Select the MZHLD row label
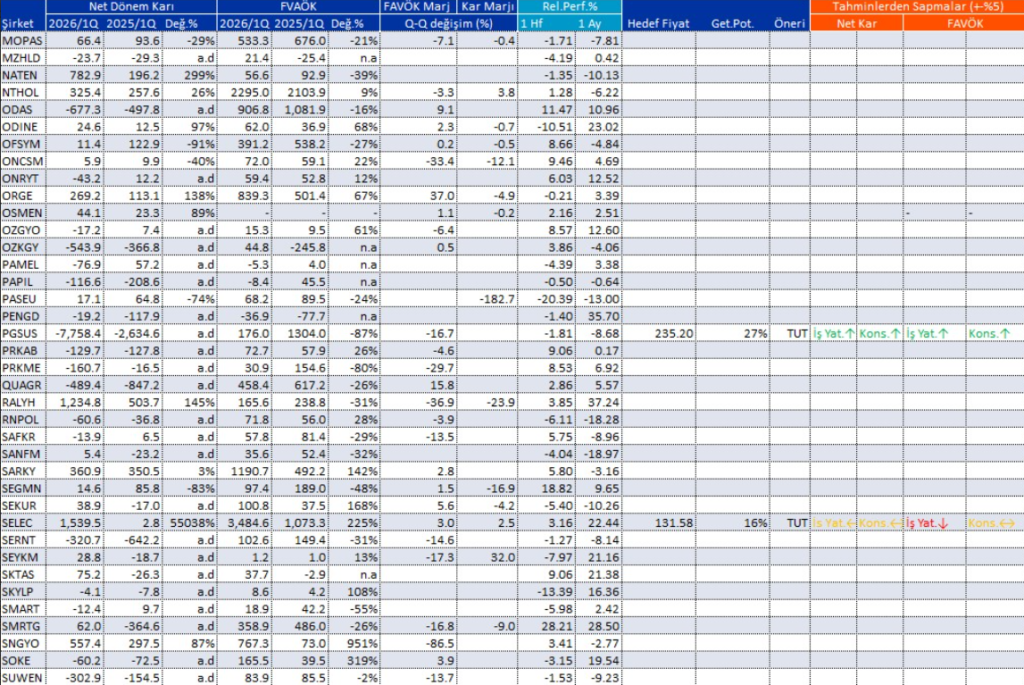Image resolution: width=1024 pixels, height=685 pixels. 22,58
